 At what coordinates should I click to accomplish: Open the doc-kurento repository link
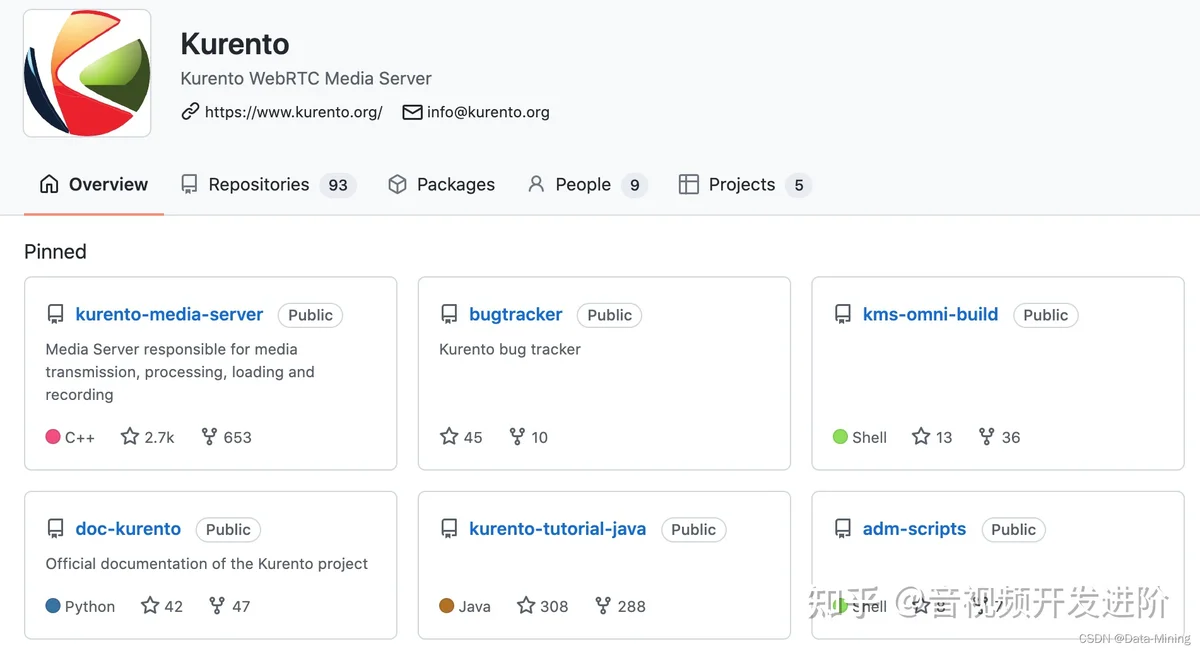tap(128, 529)
